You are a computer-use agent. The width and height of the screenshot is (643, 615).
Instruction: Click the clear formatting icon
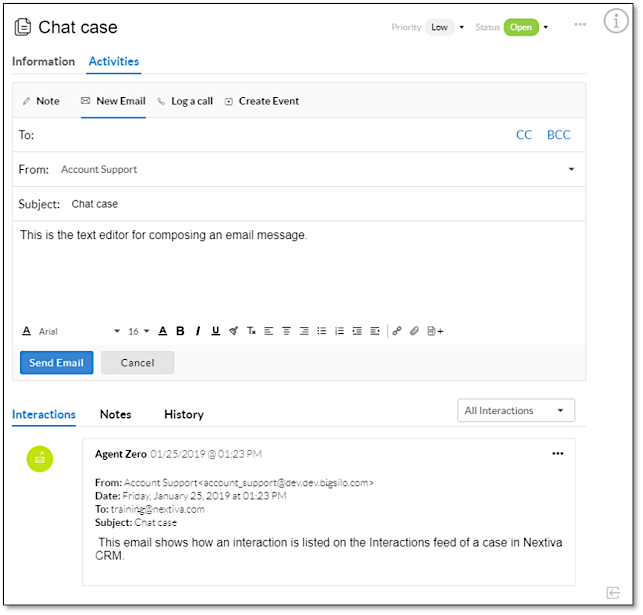coord(252,331)
